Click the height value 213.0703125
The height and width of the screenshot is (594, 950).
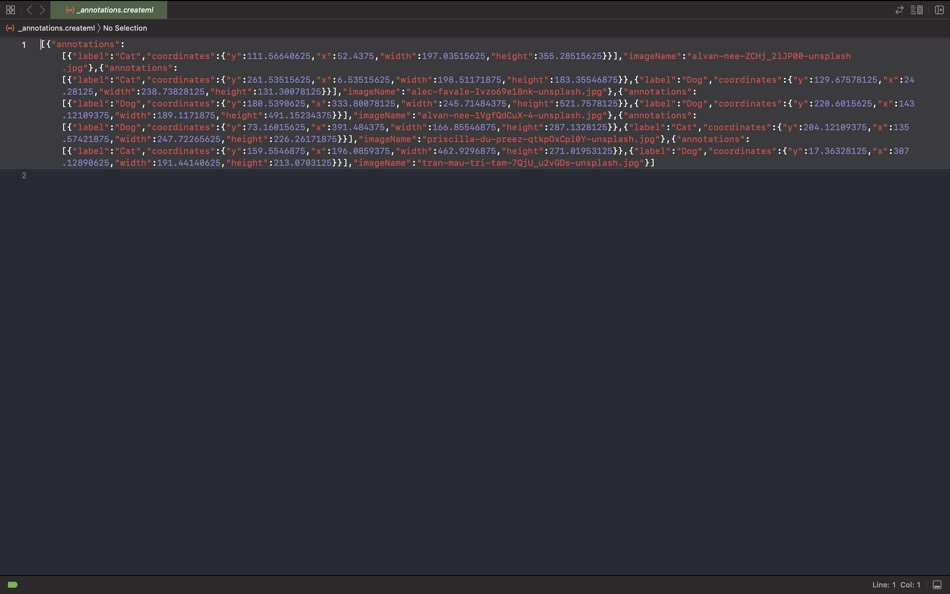(x=302, y=163)
